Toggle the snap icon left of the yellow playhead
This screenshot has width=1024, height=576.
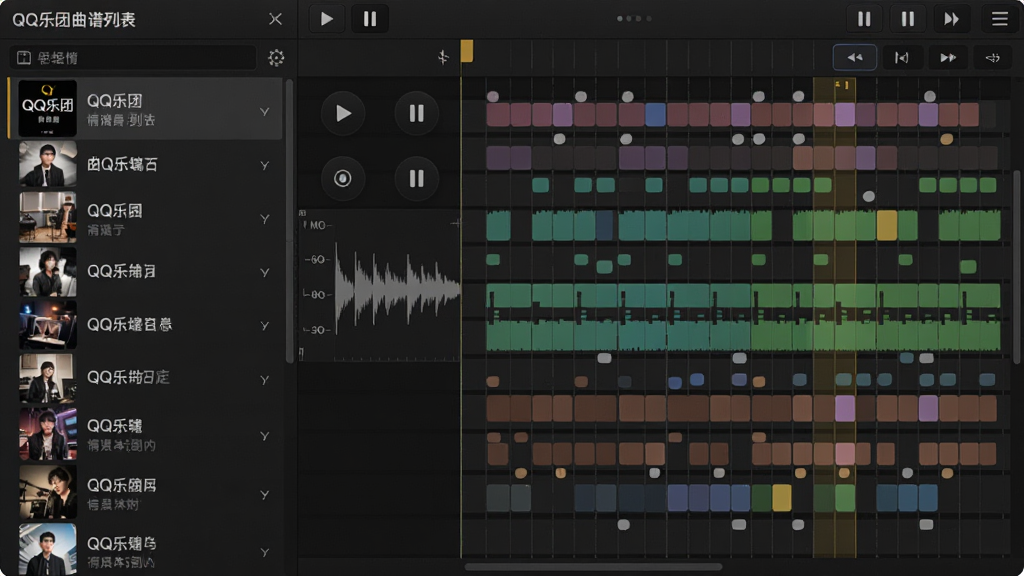[x=443, y=57]
